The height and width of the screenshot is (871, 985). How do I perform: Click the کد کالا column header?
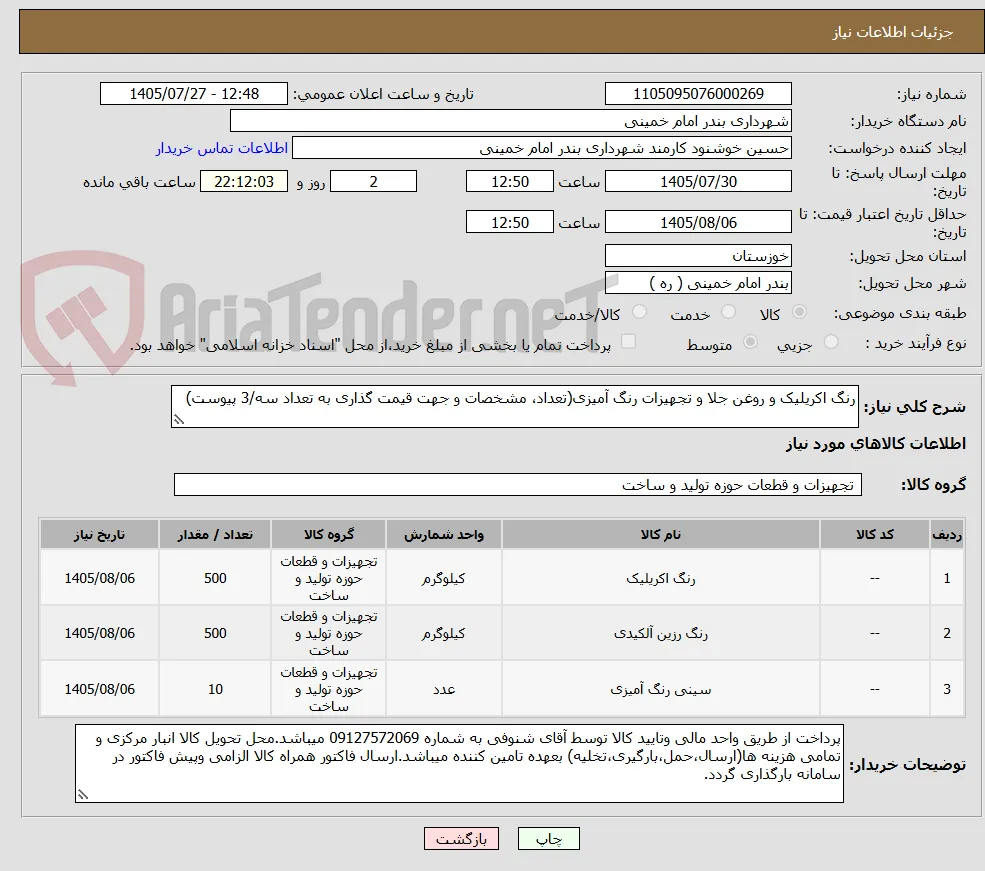(874, 534)
